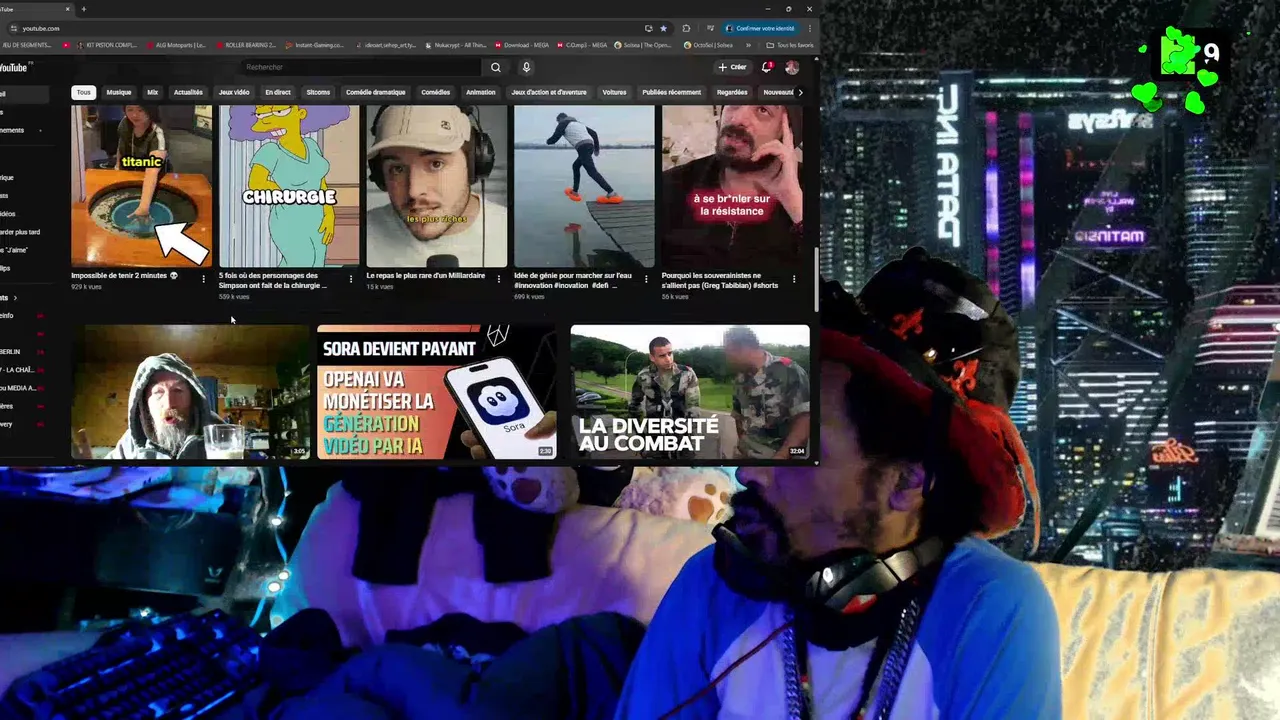Open browser extensions puzzle icon
The width and height of the screenshot is (1280, 720).
[686, 28]
